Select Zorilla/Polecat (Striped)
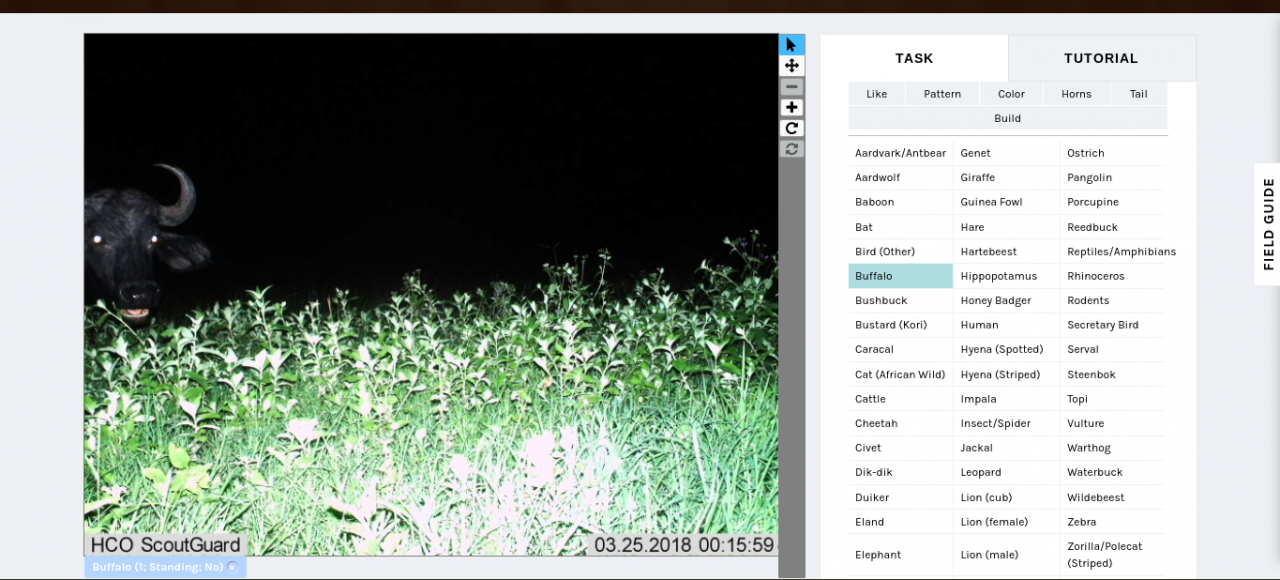 [x=1113, y=555]
